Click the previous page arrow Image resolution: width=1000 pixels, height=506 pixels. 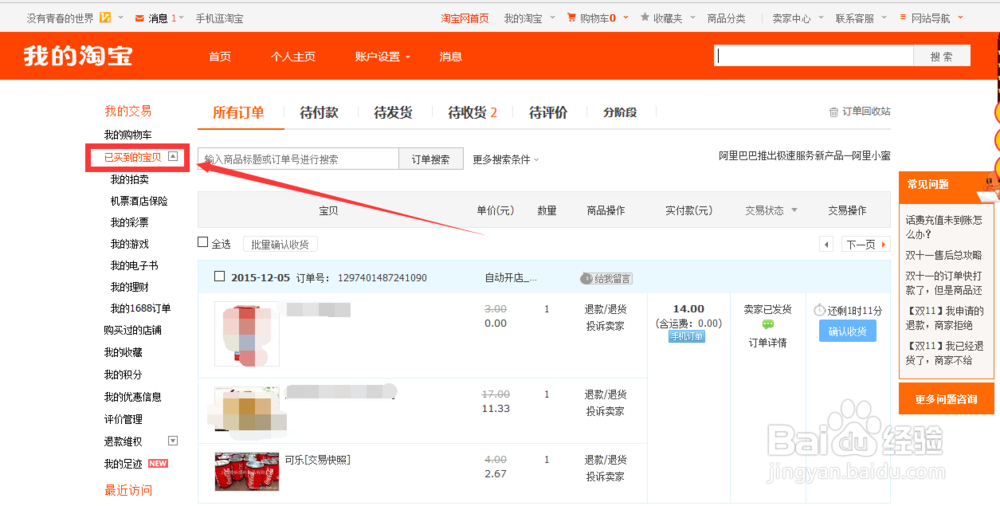827,244
